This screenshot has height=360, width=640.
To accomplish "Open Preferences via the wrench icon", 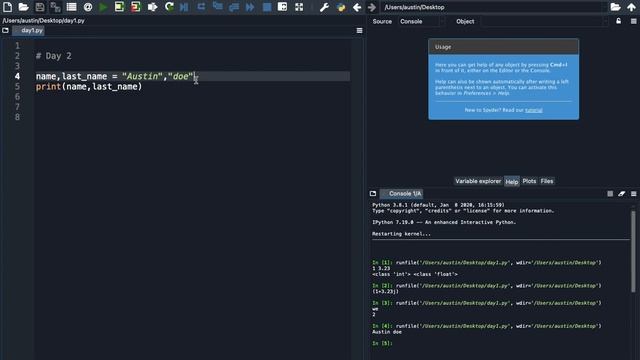I will [x=324, y=7].
